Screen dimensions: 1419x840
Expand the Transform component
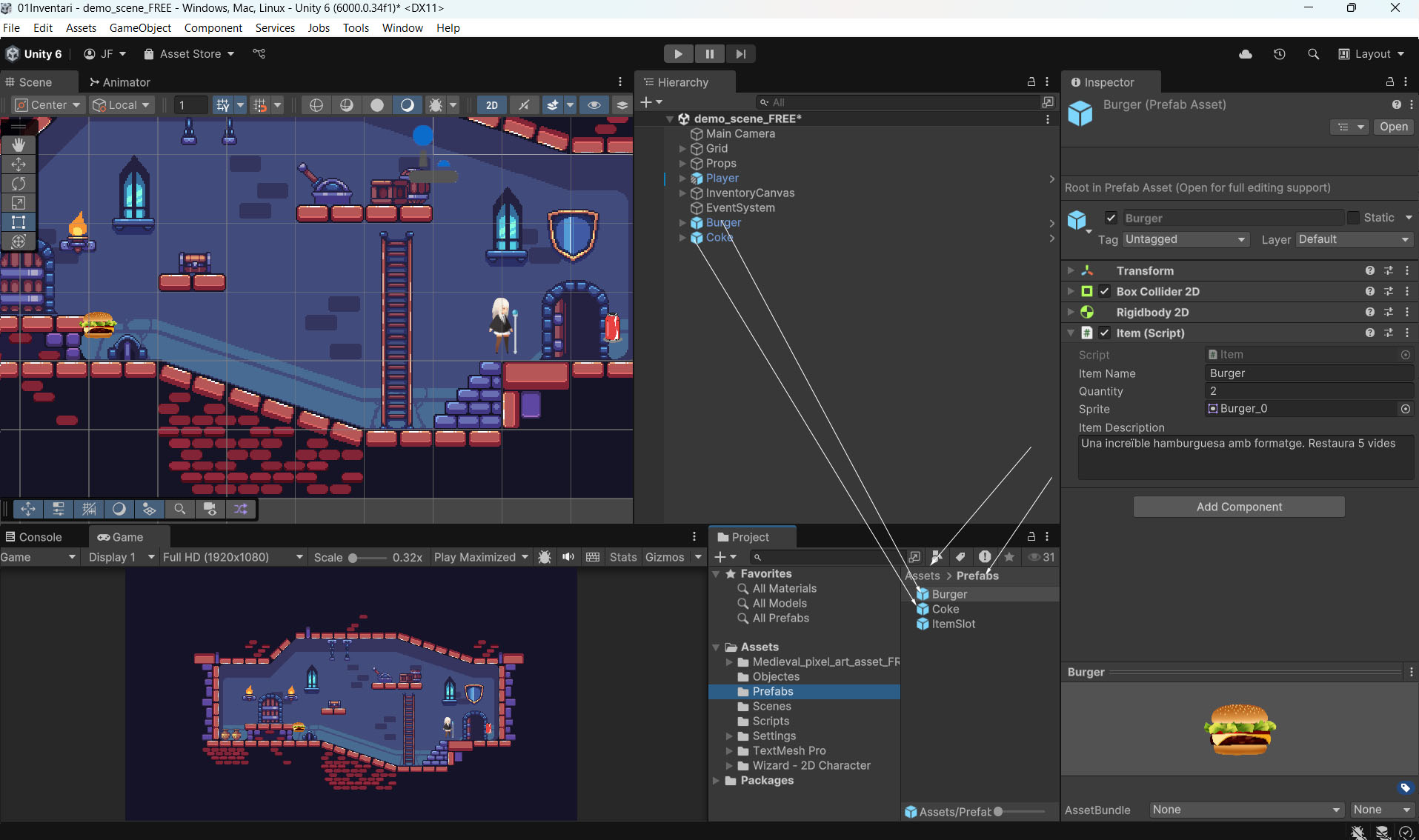[x=1071, y=270]
